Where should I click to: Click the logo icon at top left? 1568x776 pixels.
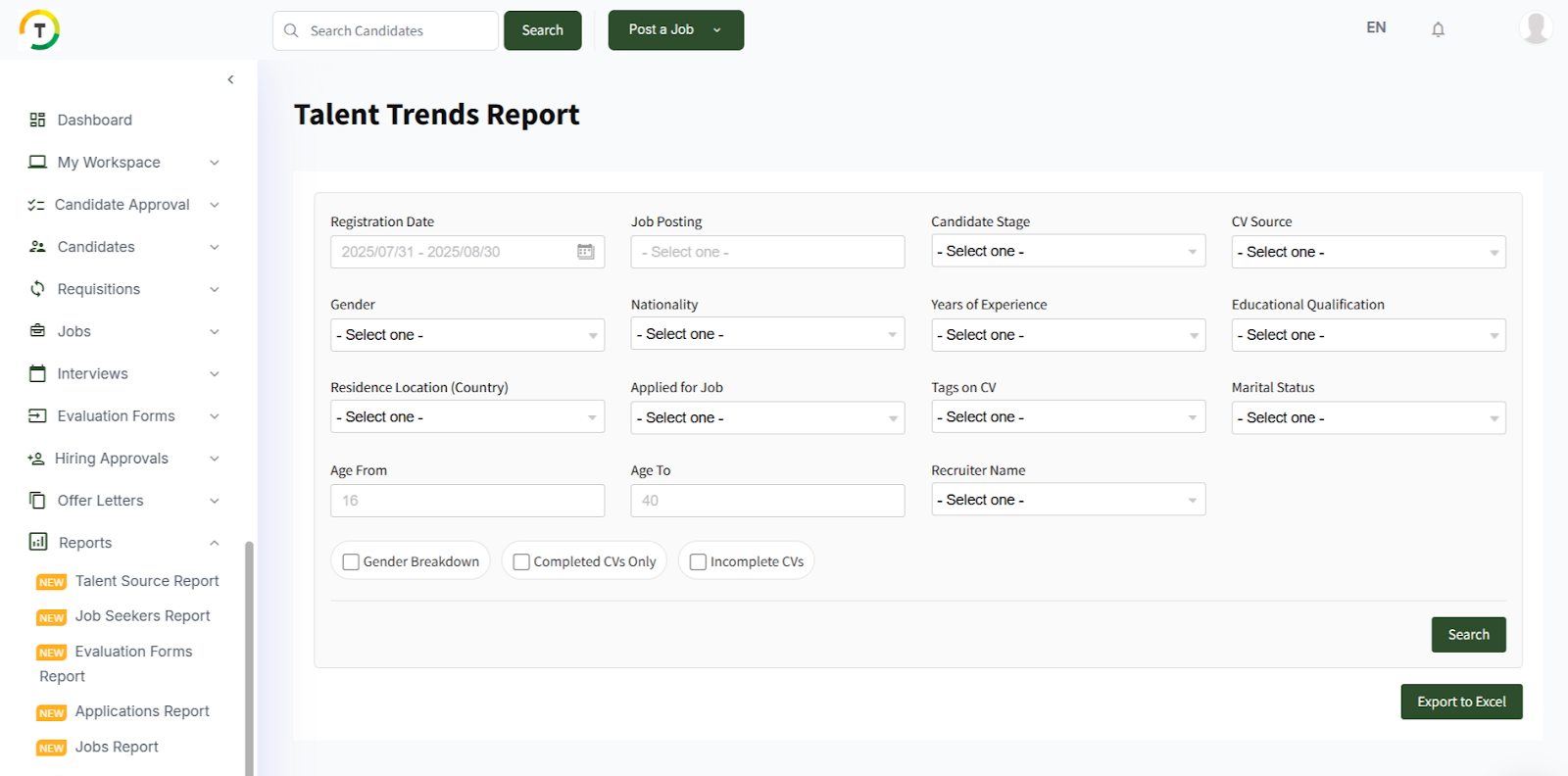[39, 29]
